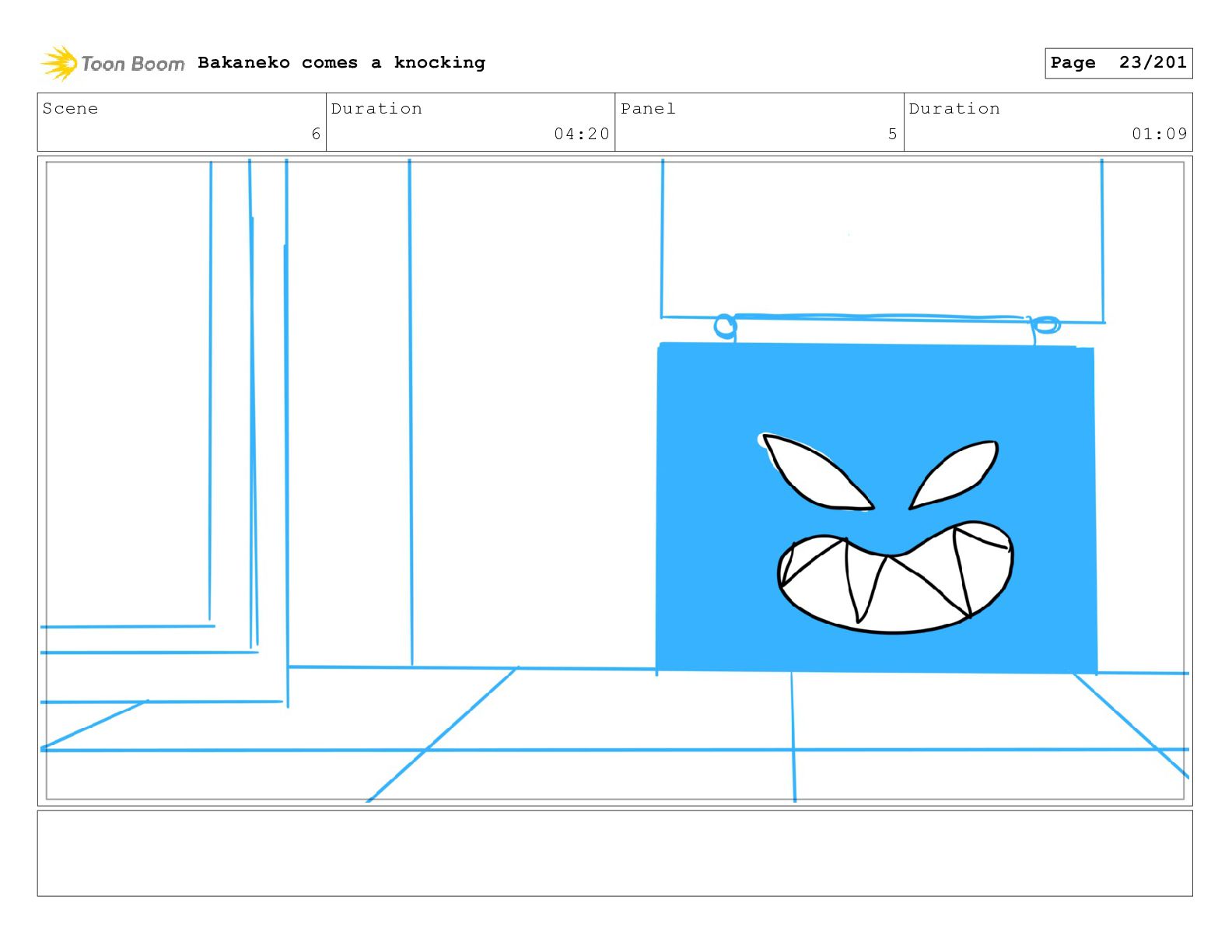Click the Scene label cell
This screenshot has height=952, width=1232.
click(182, 122)
